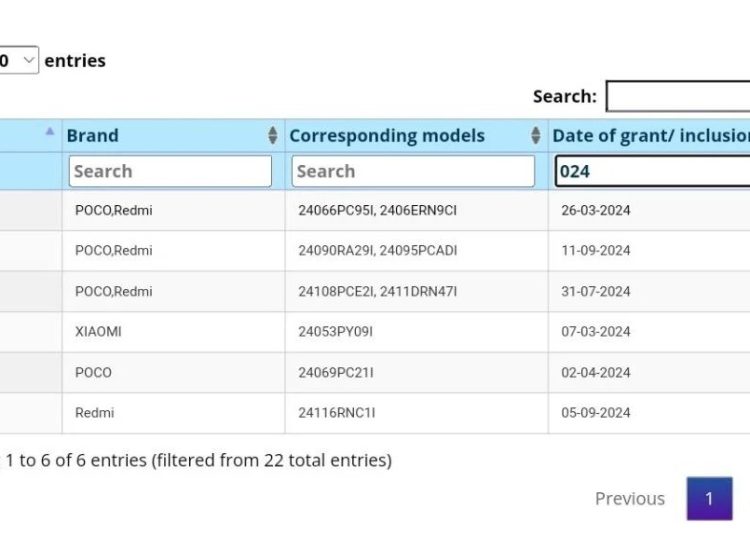Select the cell 24053PY09I
Screen dimensions: 750x536
(x=417, y=332)
